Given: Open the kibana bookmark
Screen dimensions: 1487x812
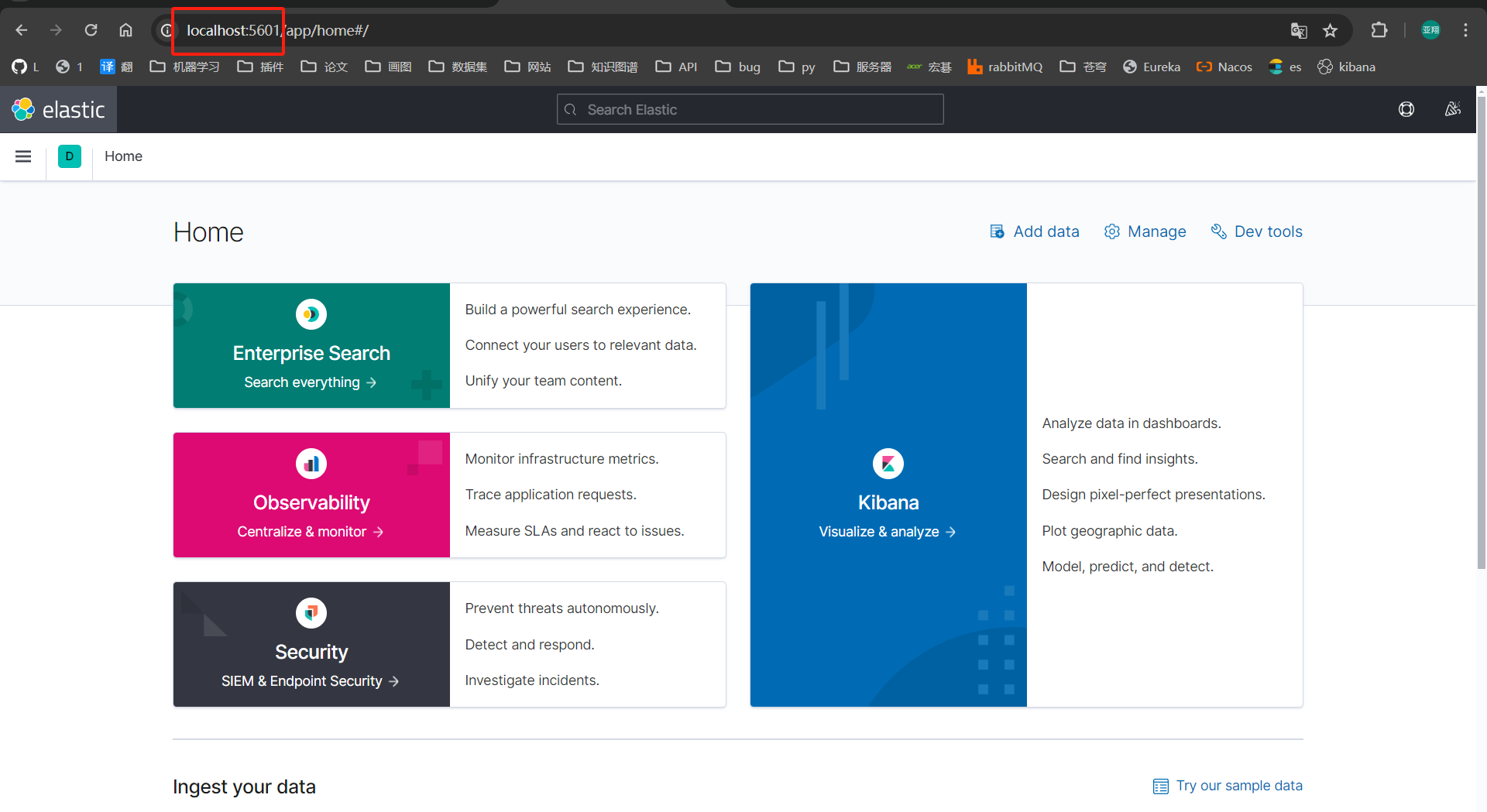Looking at the screenshot, I should pyautogui.click(x=1347, y=67).
